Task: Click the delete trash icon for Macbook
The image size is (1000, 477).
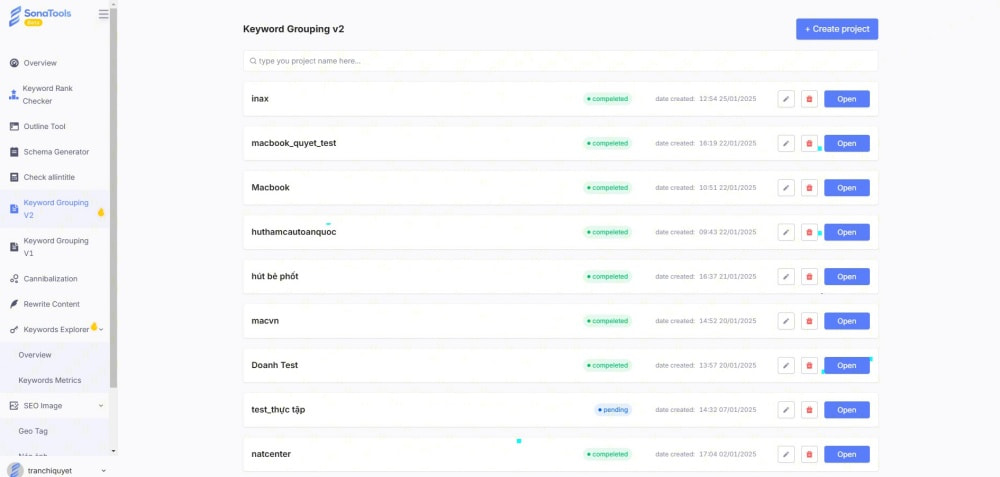Action: (809, 188)
